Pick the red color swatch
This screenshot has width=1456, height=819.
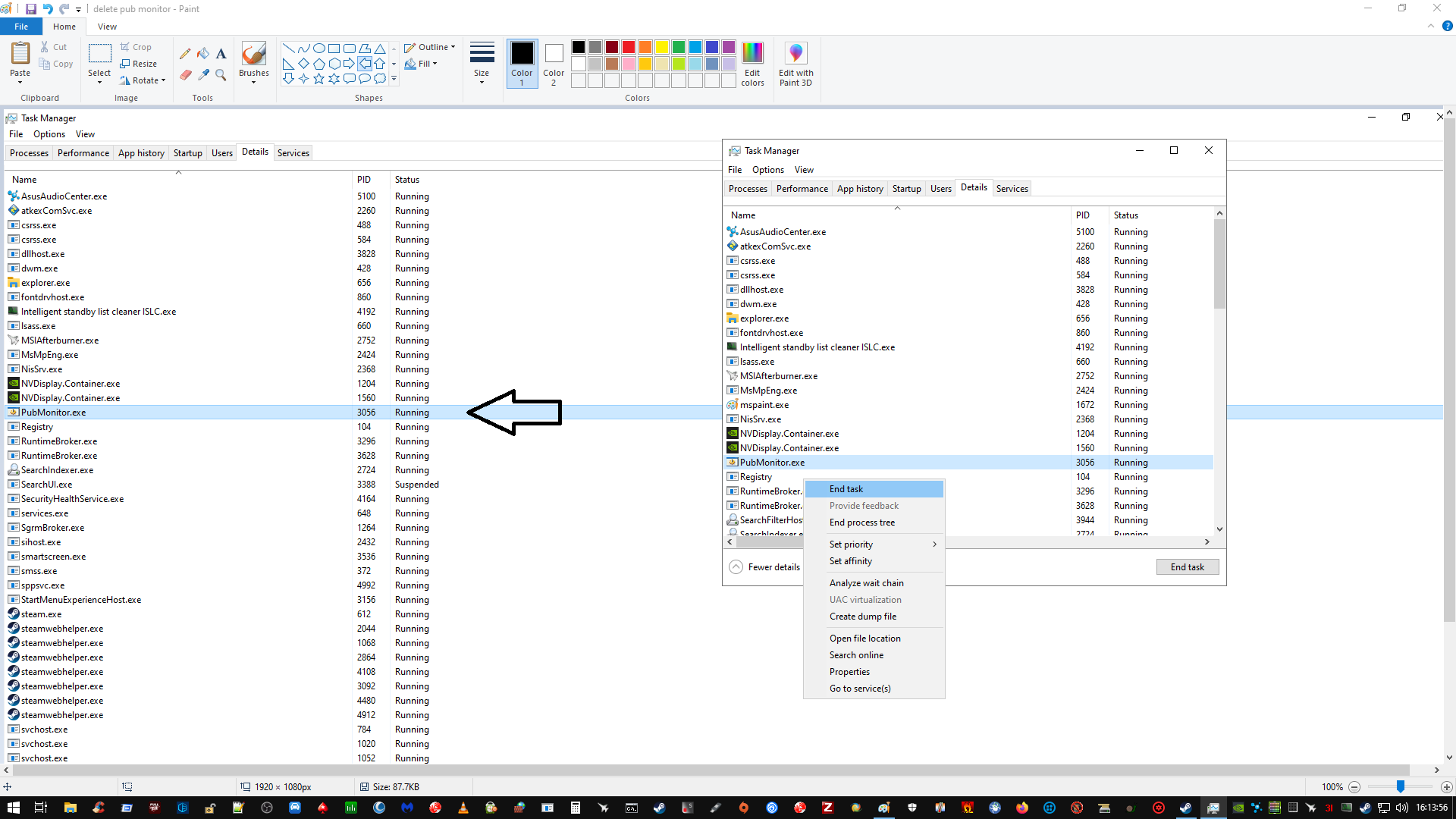click(629, 47)
